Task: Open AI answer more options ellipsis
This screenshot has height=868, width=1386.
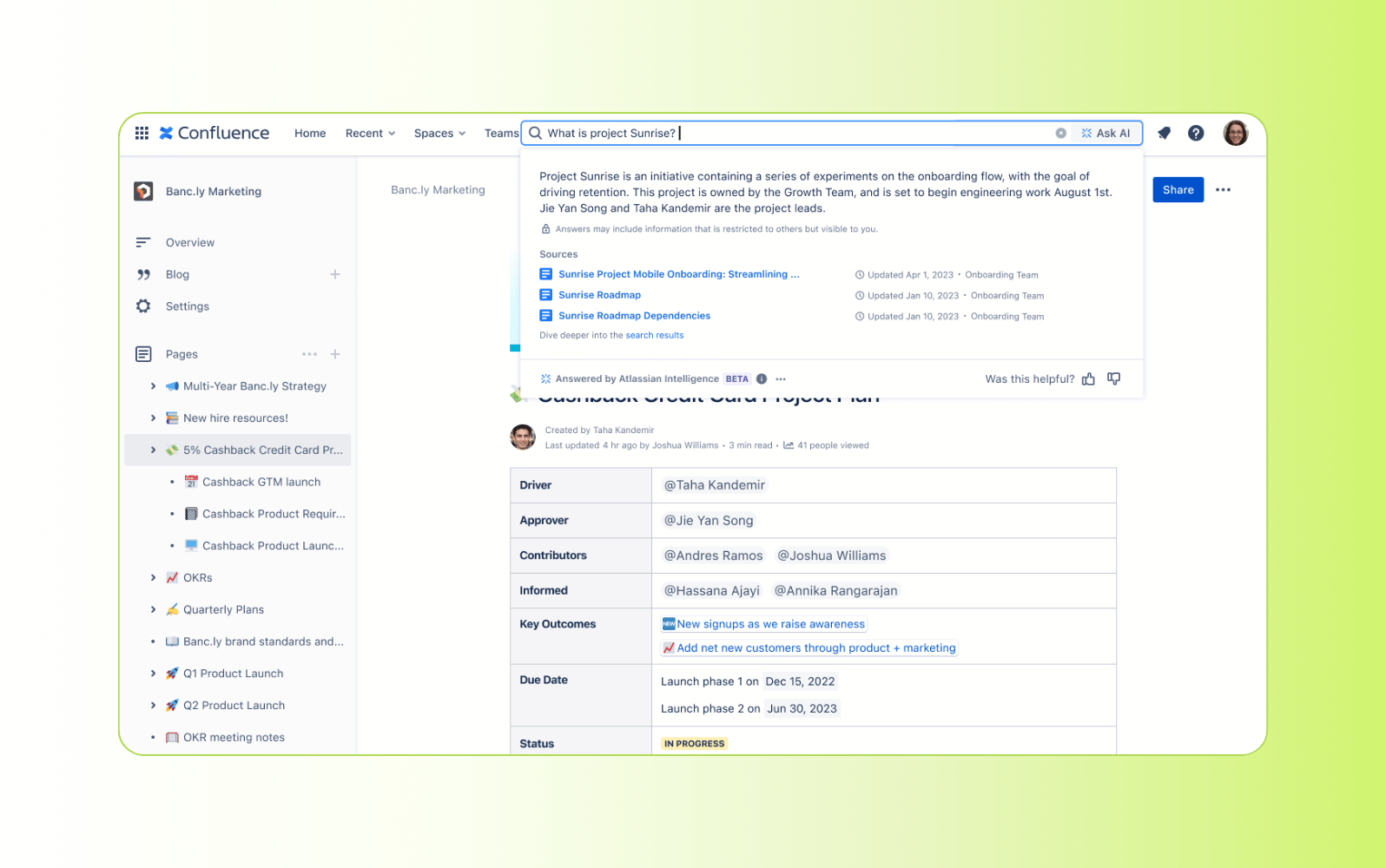Action: coord(781,379)
